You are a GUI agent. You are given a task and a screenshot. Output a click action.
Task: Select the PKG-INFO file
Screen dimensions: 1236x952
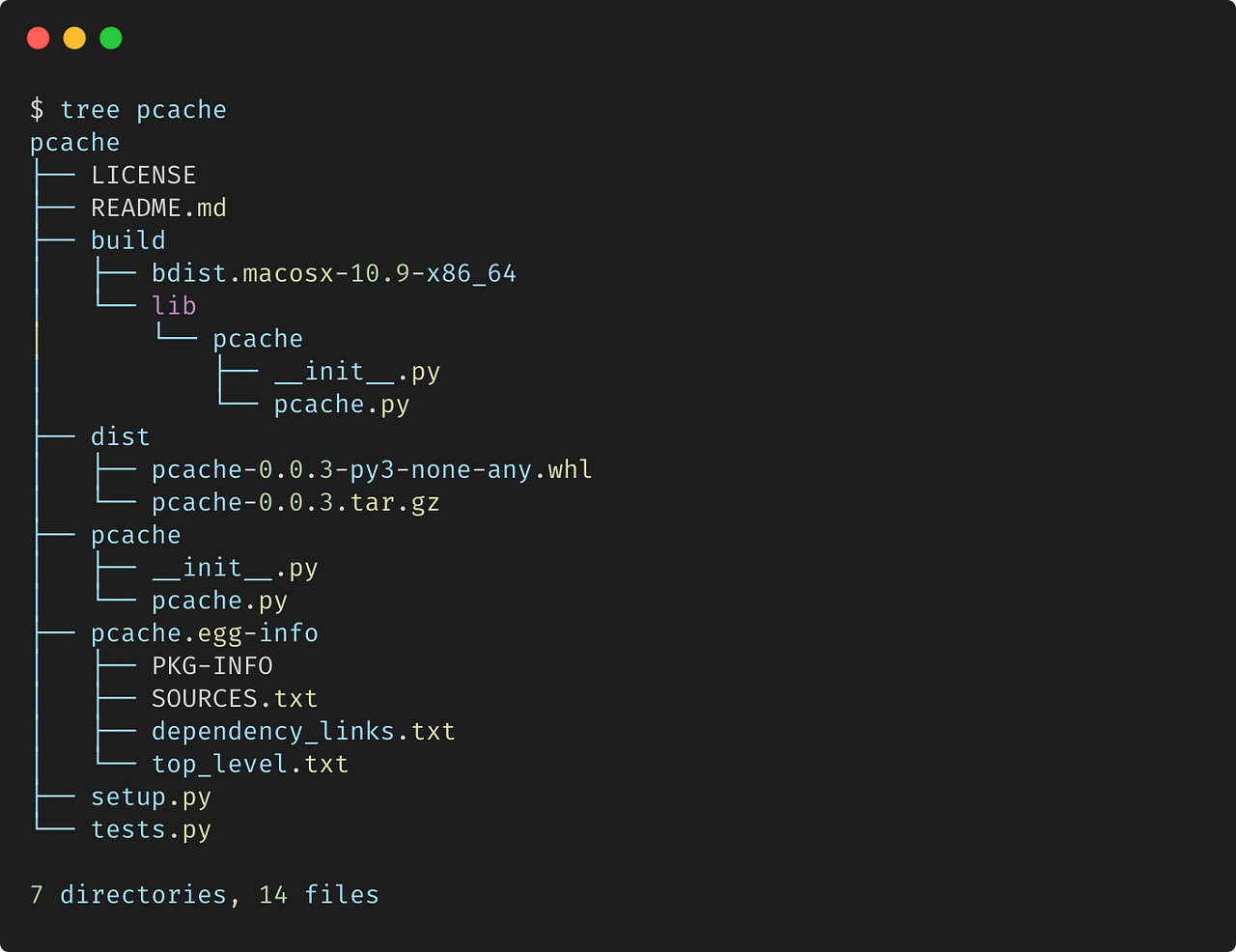coord(211,665)
